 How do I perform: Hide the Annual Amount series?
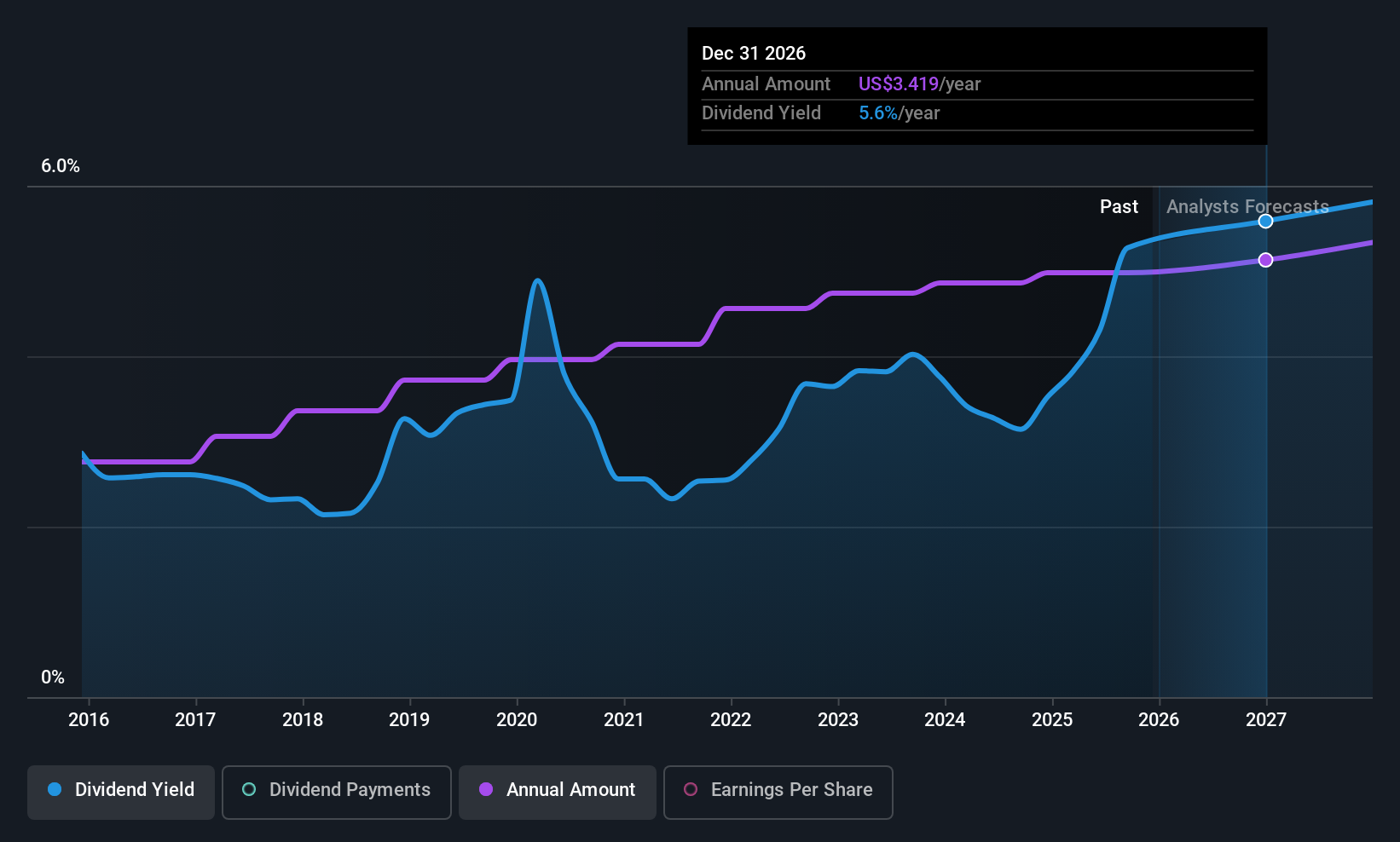click(x=557, y=792)
